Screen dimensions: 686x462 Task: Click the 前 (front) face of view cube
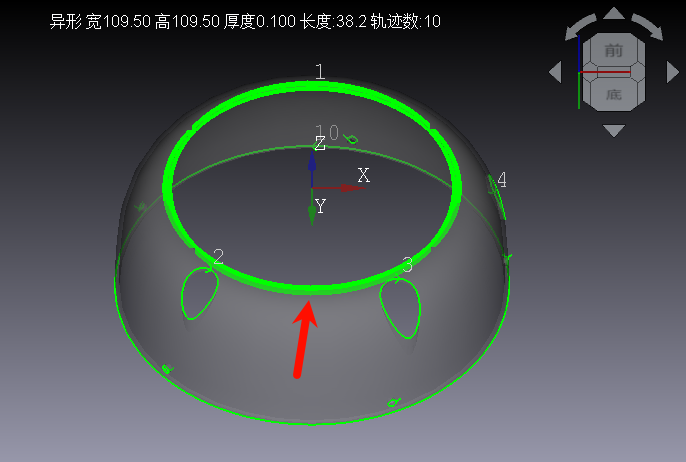tap(613, 50)
